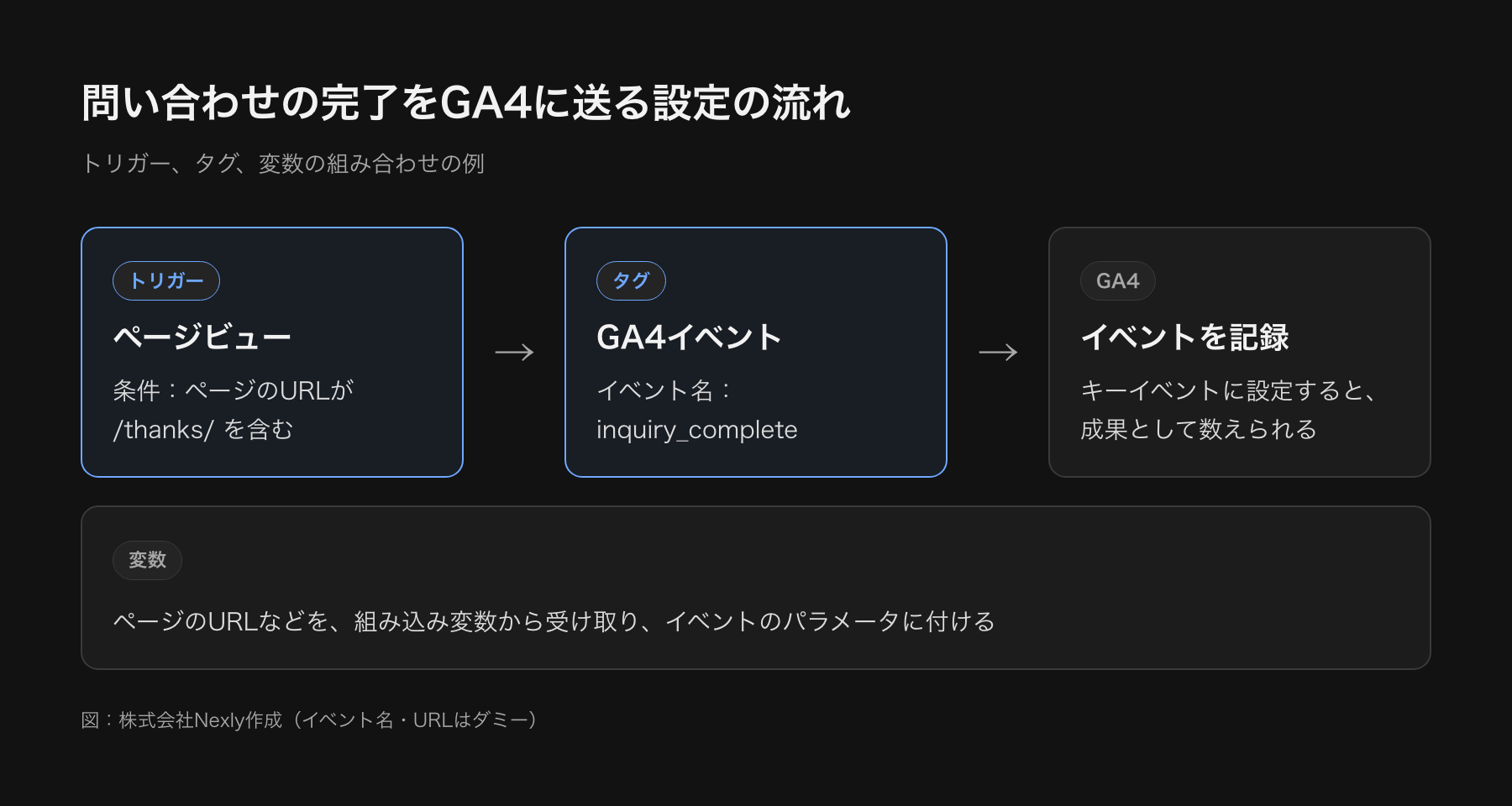Click the text 条件：ページのURLが
This screenshot has height=806, width=1512.
234,390
